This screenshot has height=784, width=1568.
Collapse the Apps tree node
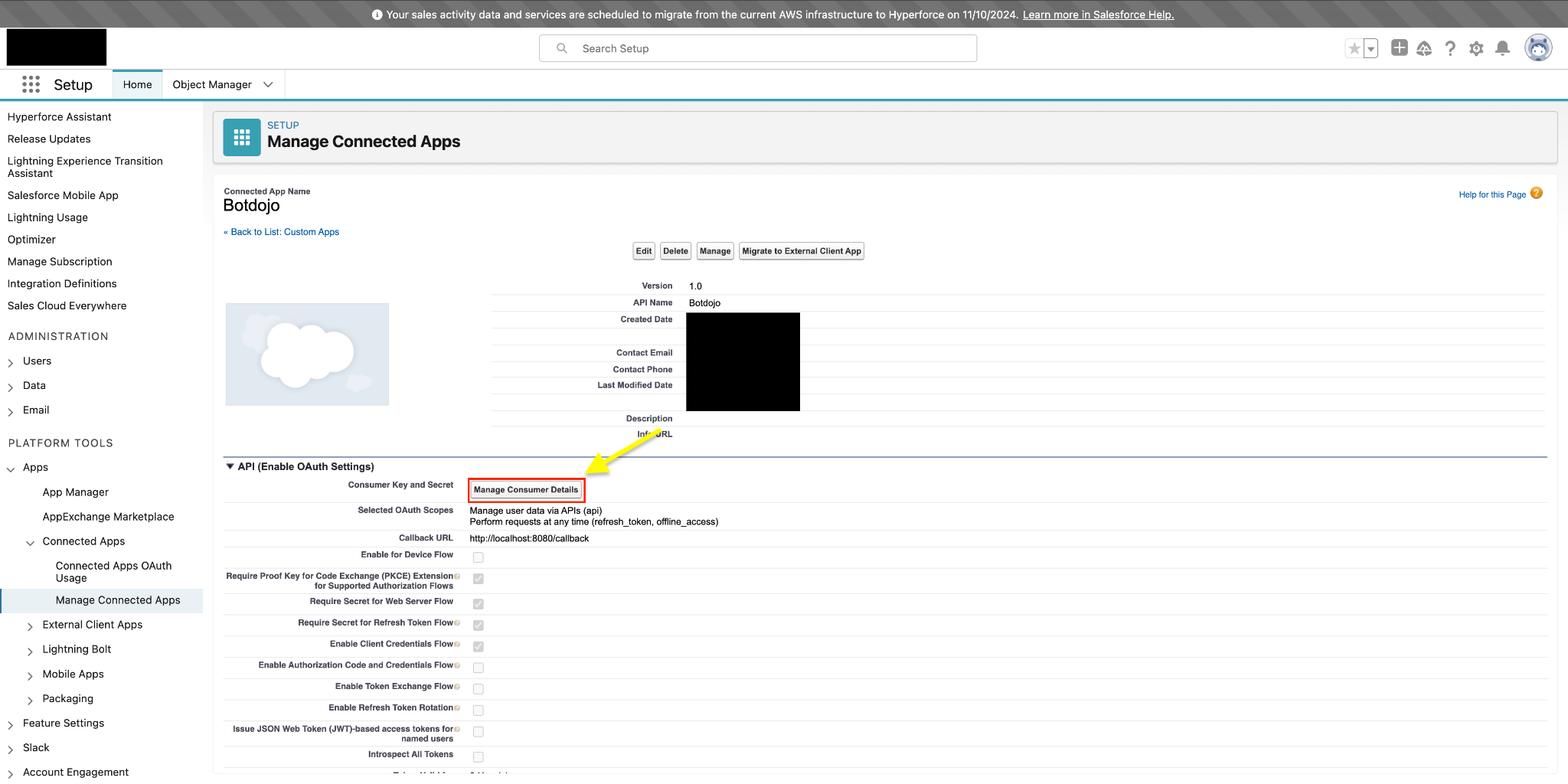[11, 469]
